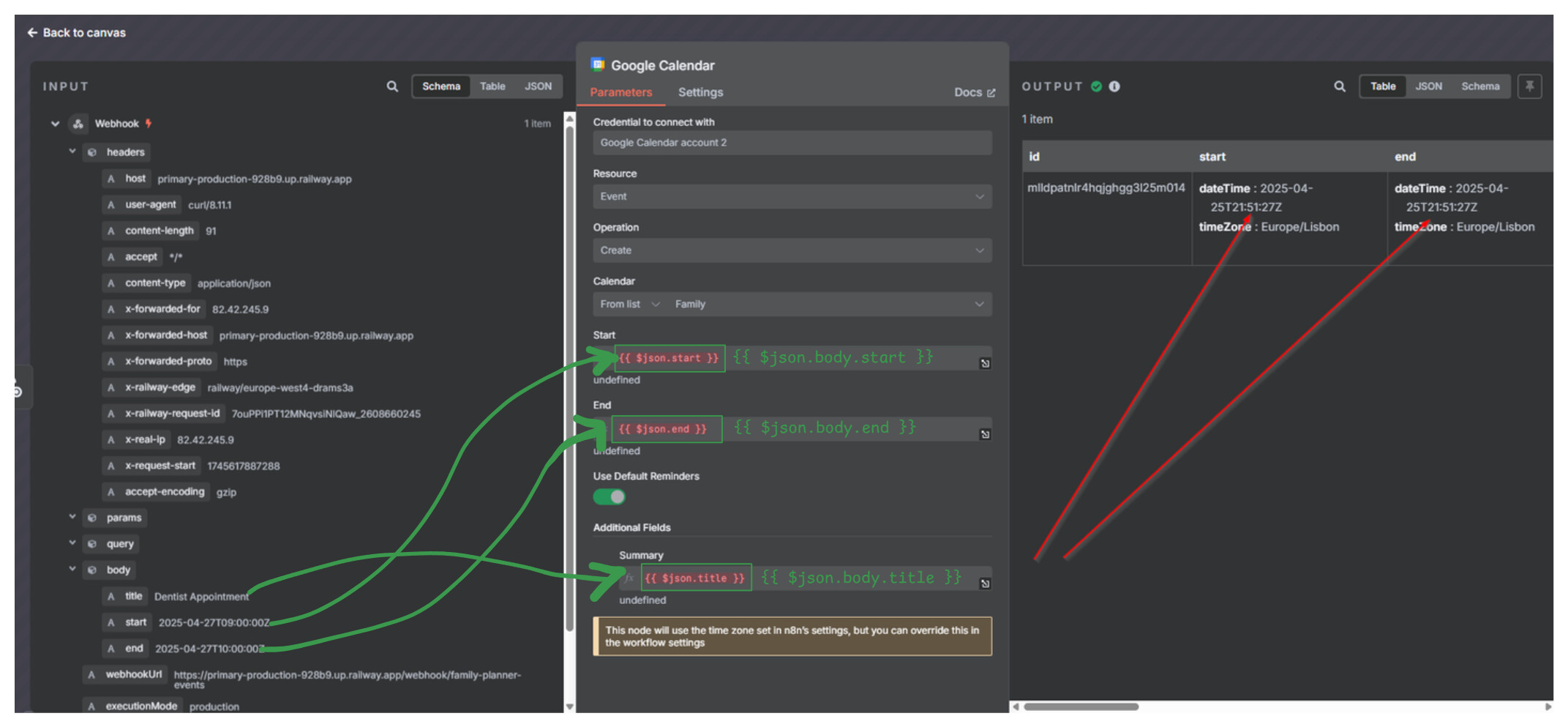This screenshot has width=1568, height=727.
Task: Click the body object cube icon
Action: 92,570
